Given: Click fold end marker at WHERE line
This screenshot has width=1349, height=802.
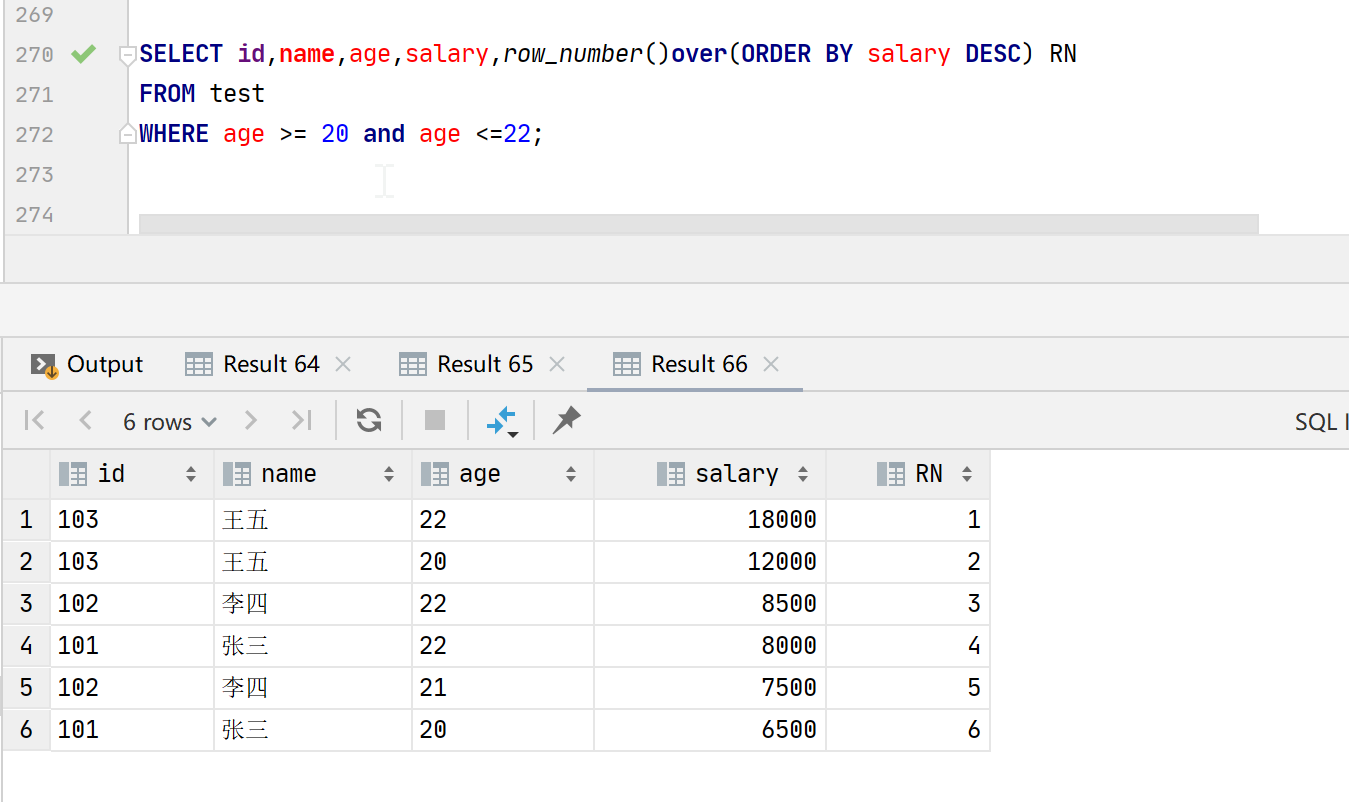Looking at the screenshot, I should pos(127,134).
